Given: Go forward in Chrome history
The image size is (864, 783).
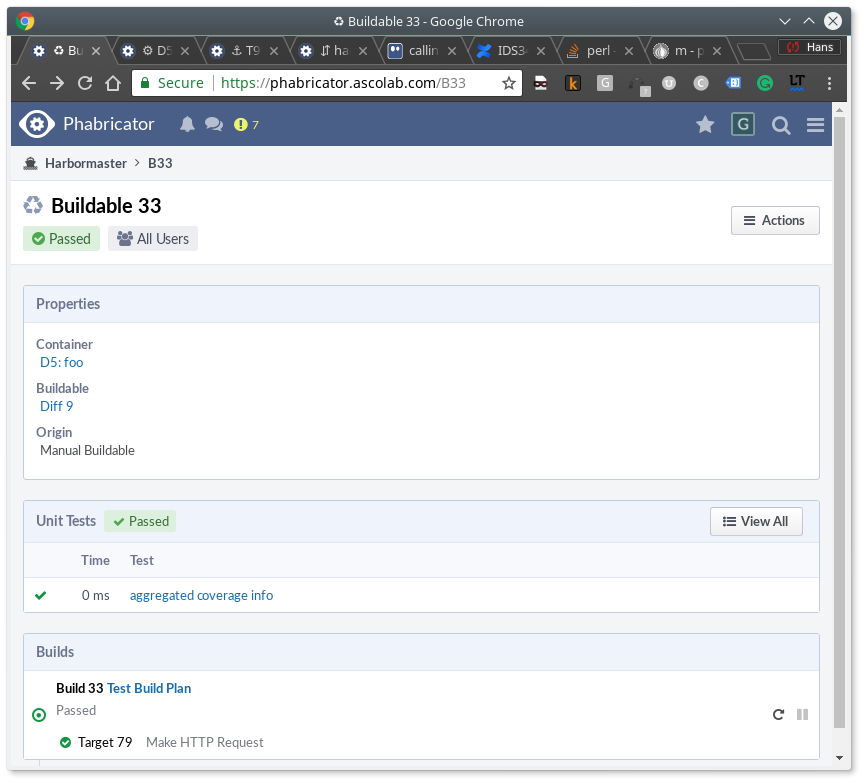Looking at the screenshot, I should pyautogui.click(x=57, y=83).
